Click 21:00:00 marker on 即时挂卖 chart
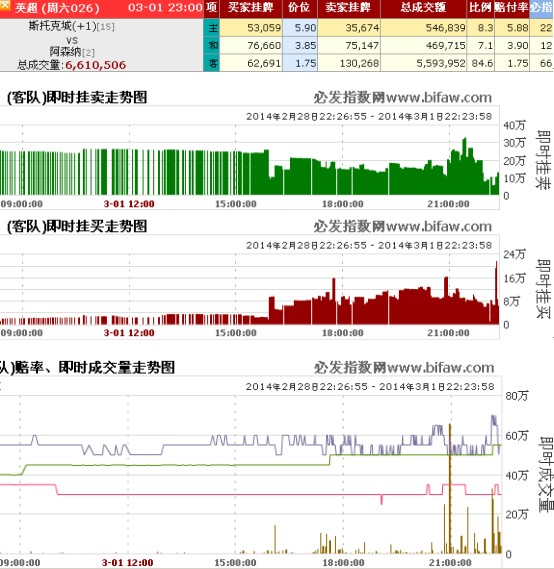554x569 pixels. [x=448, y=204]
